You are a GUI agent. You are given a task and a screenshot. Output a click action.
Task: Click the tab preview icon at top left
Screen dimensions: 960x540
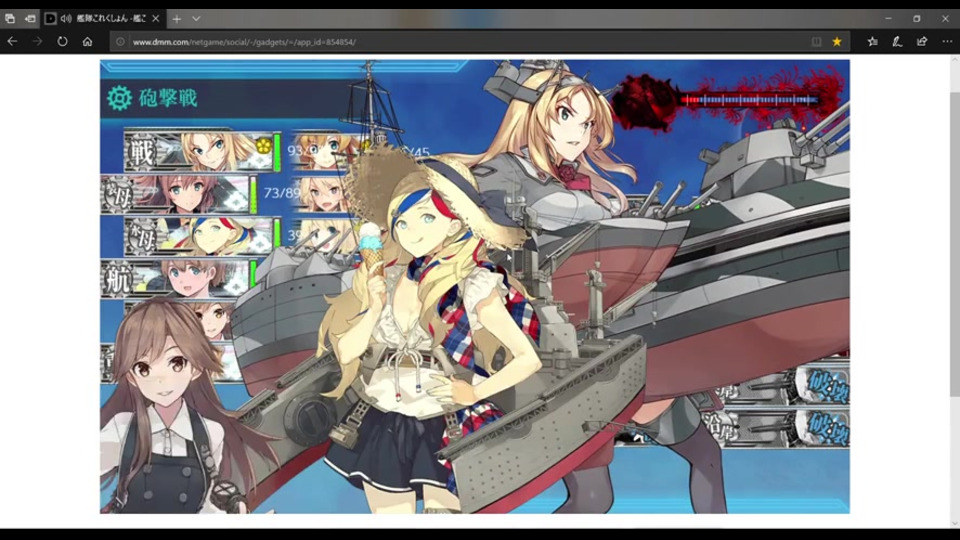(10, 18)
